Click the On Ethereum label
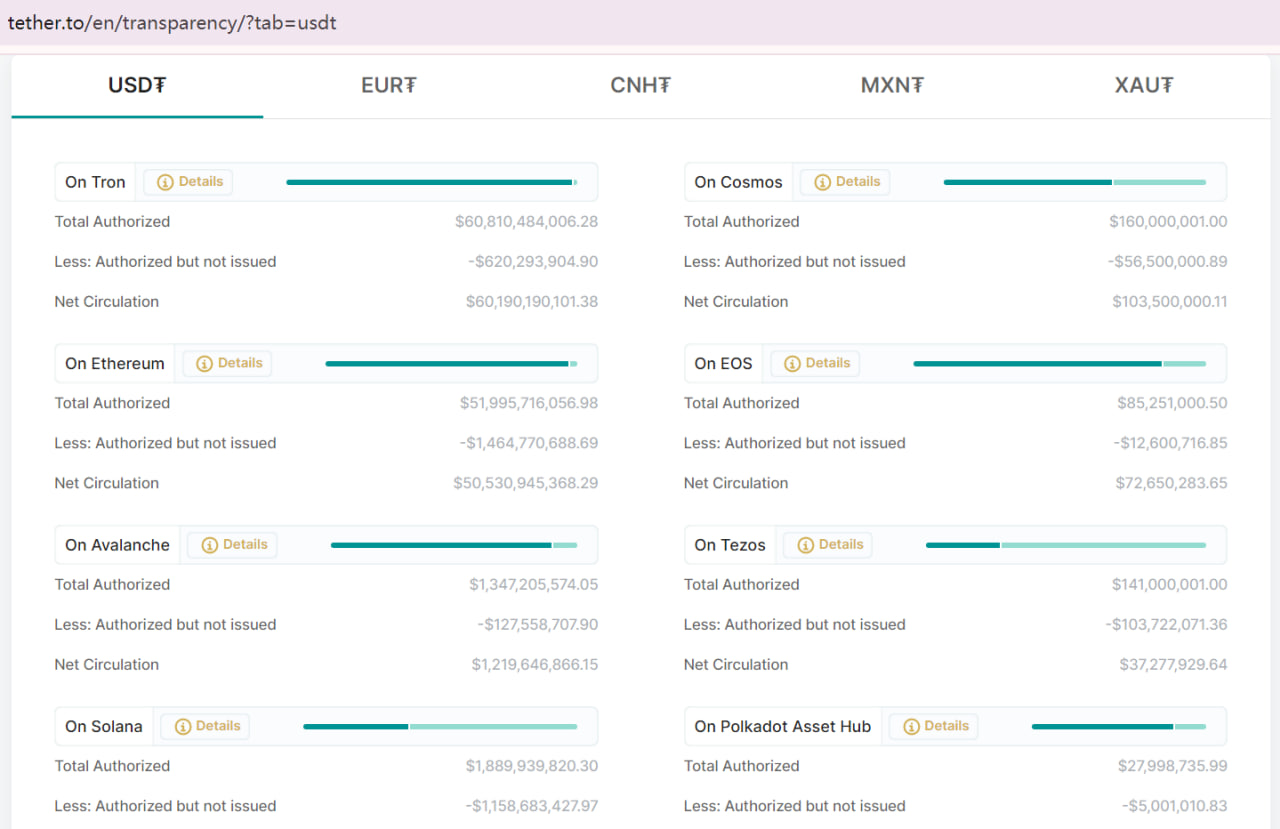Image resolution: width=1280 pixels, height=829 pixels. coord(115,364)
